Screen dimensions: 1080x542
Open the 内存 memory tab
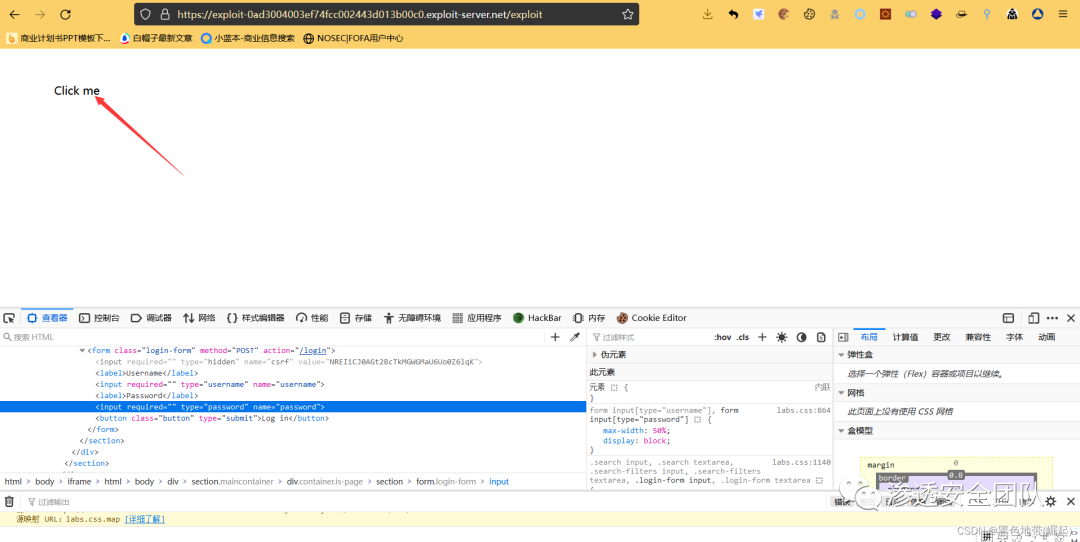589,318
